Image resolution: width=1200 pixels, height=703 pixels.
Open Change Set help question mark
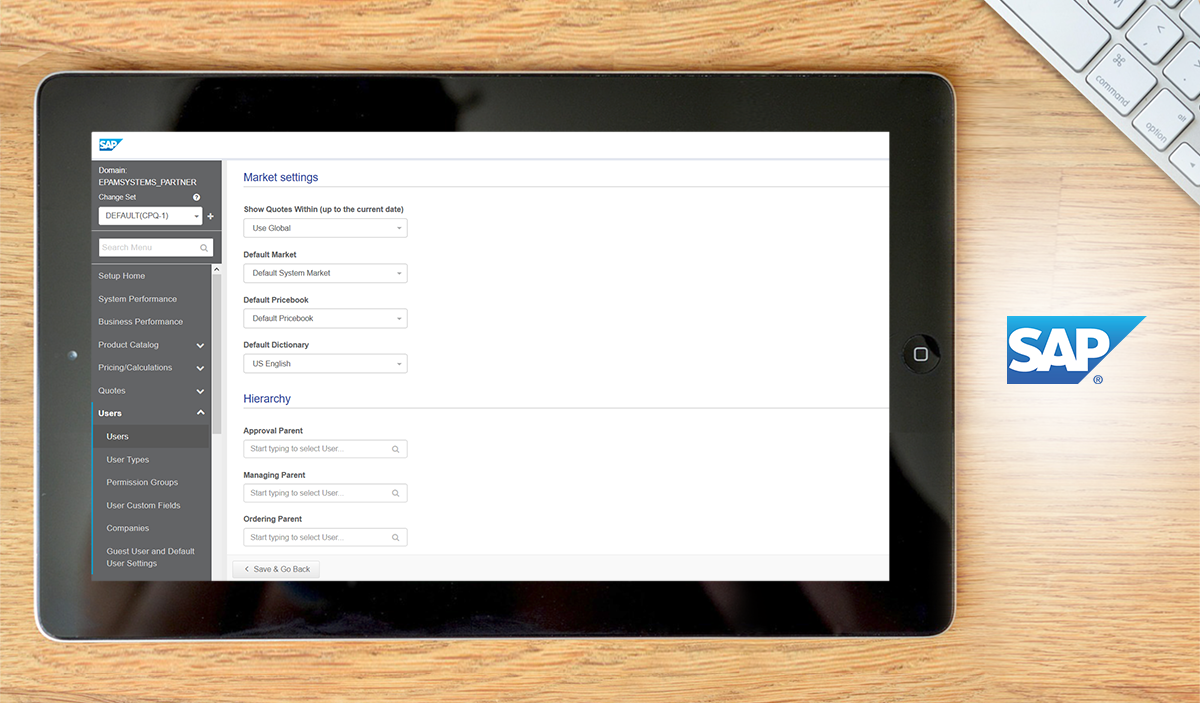pyautogui.click(x=197, y=198)
